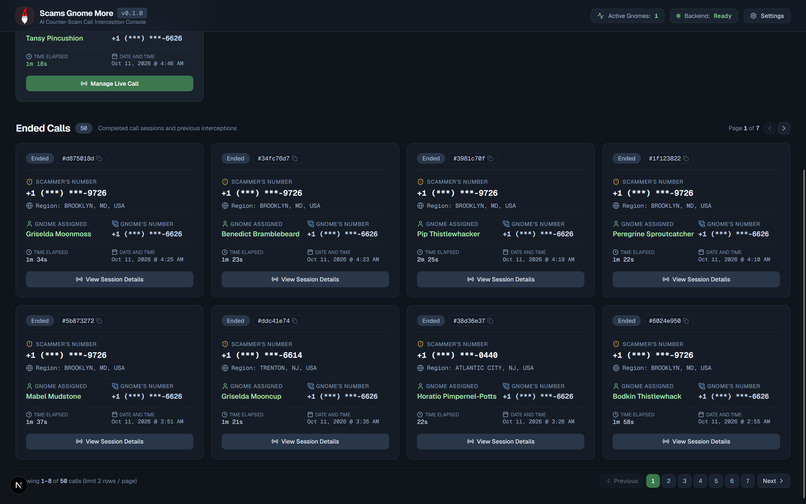
Task: View session details for Peregrine Sproutcatcher
Action: [x=696, y=279]
